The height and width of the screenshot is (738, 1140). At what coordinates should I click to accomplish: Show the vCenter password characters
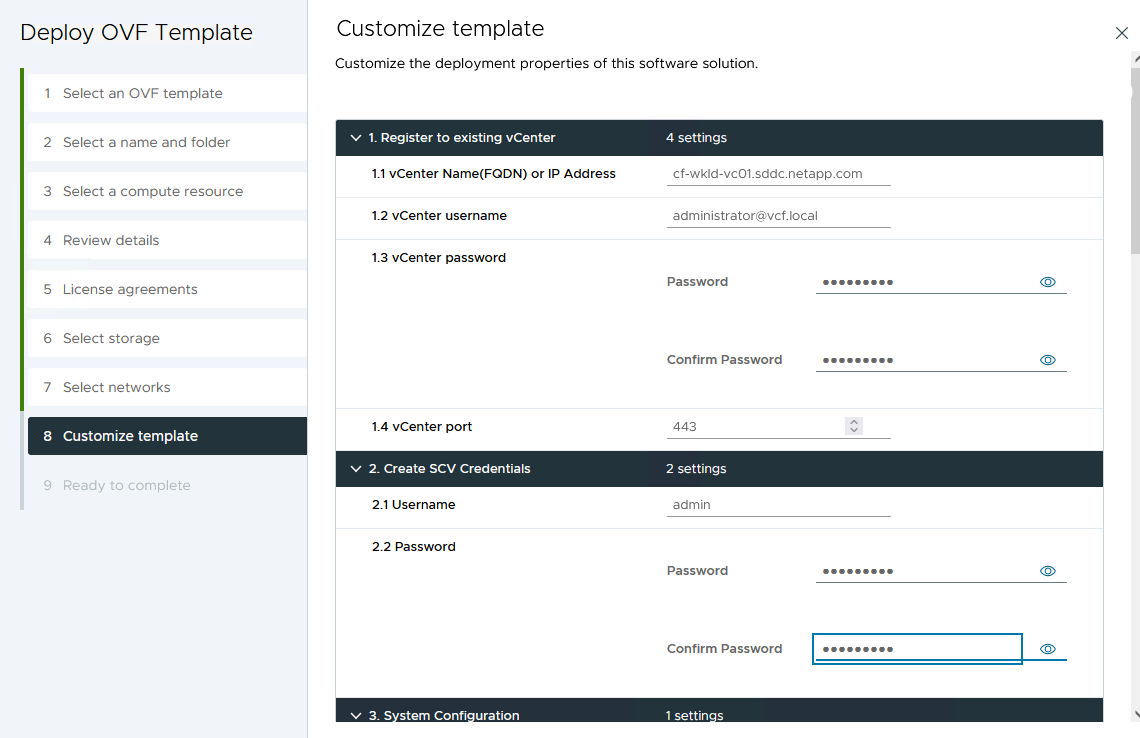coord(1048,282)
